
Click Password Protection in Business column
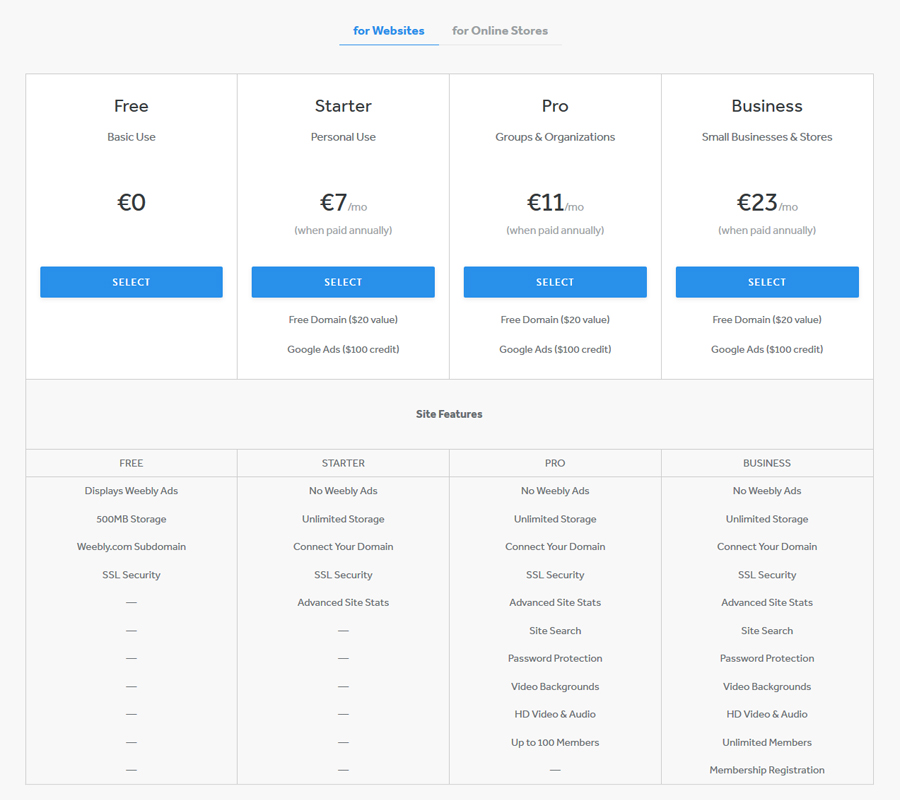tap(767, 658)
